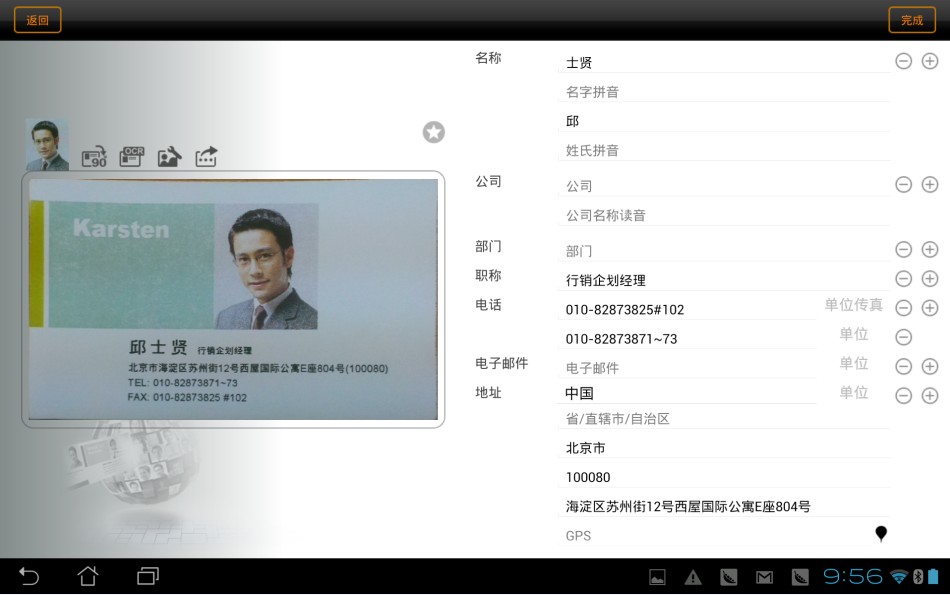Add another company field with plus button

point(929,185)
